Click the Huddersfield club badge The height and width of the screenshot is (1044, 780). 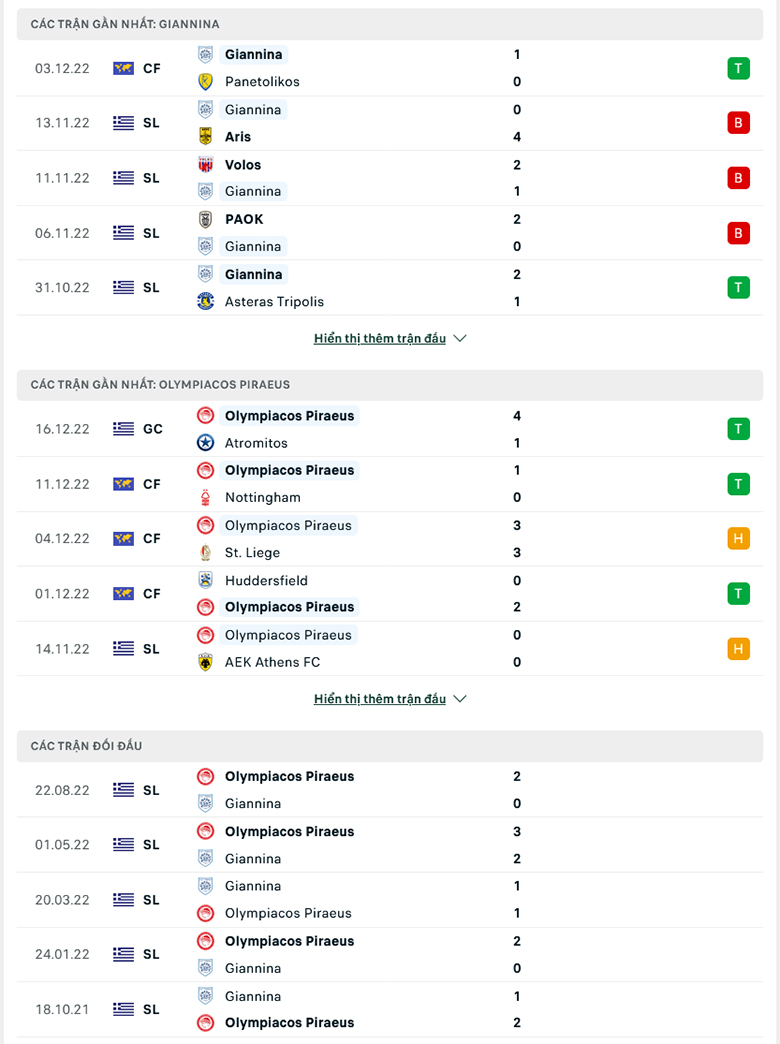tap(205, 580)
